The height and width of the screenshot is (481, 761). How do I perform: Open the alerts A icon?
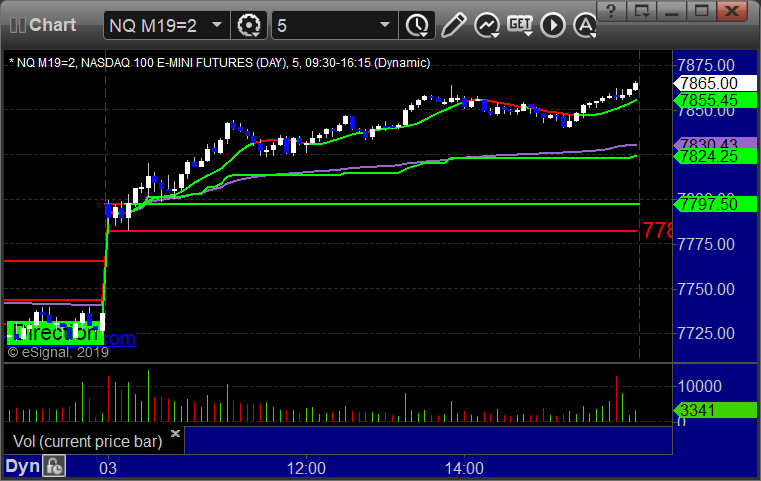(x=584, y=25)
